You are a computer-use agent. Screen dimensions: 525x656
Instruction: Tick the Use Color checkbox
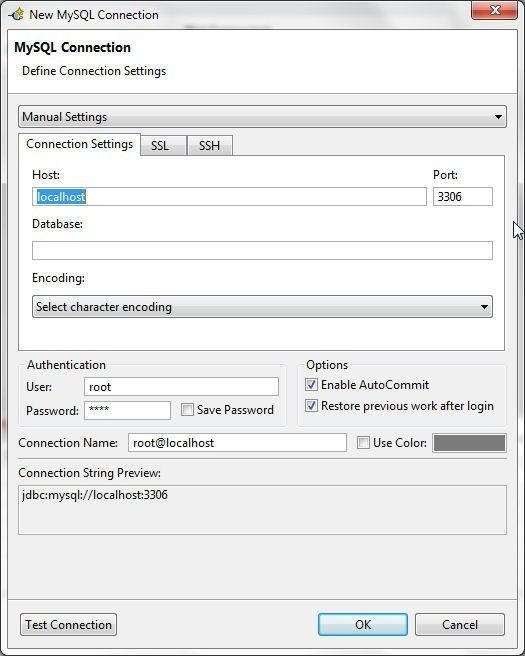[363, 443]
